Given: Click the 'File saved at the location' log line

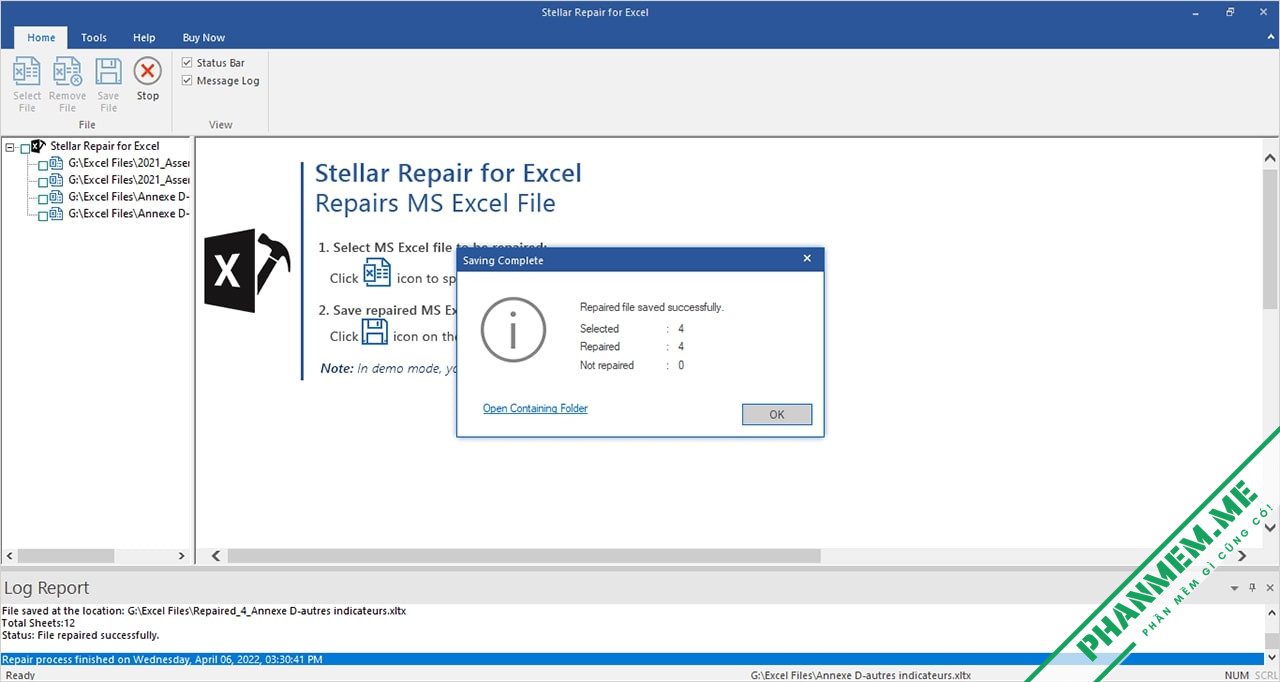Looking at the screenshot, I should [204, 610].
